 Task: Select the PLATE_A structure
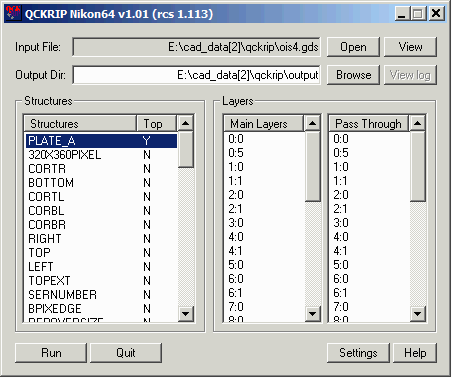(x=101, y=141)
